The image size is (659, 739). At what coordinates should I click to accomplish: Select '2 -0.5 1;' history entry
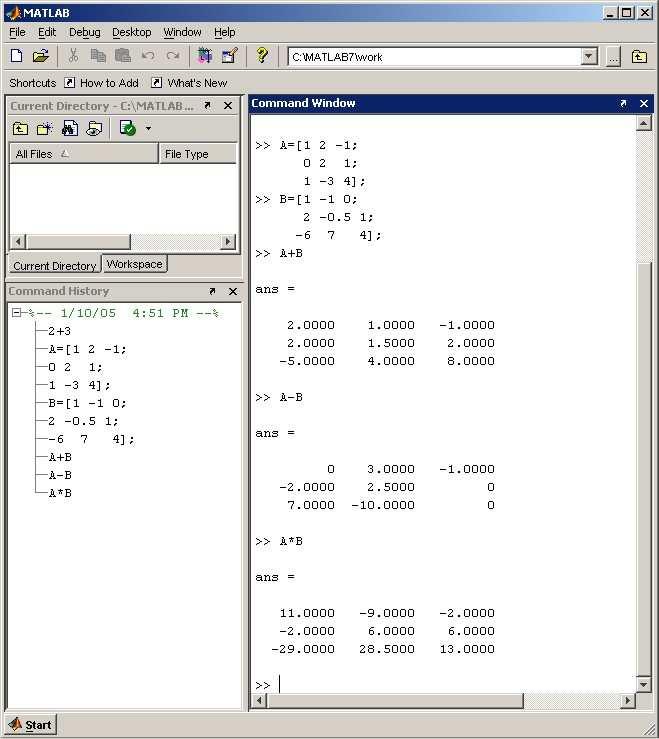click(83, 421)
